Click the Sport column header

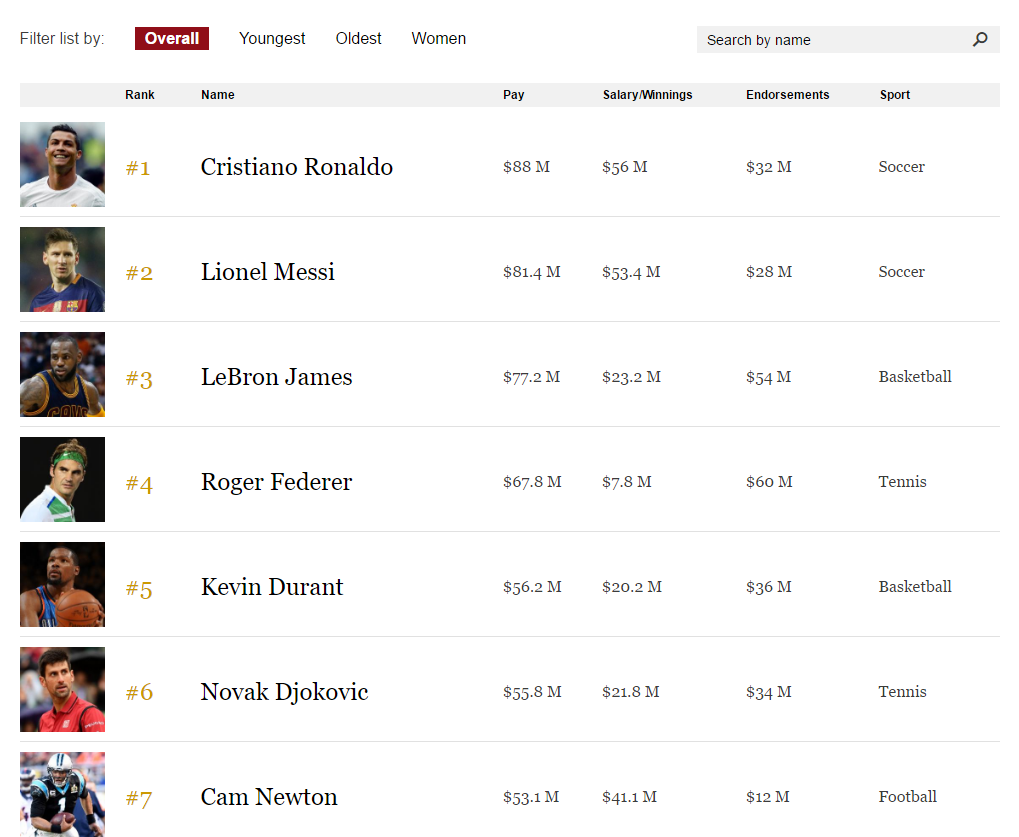coord(895,95)
